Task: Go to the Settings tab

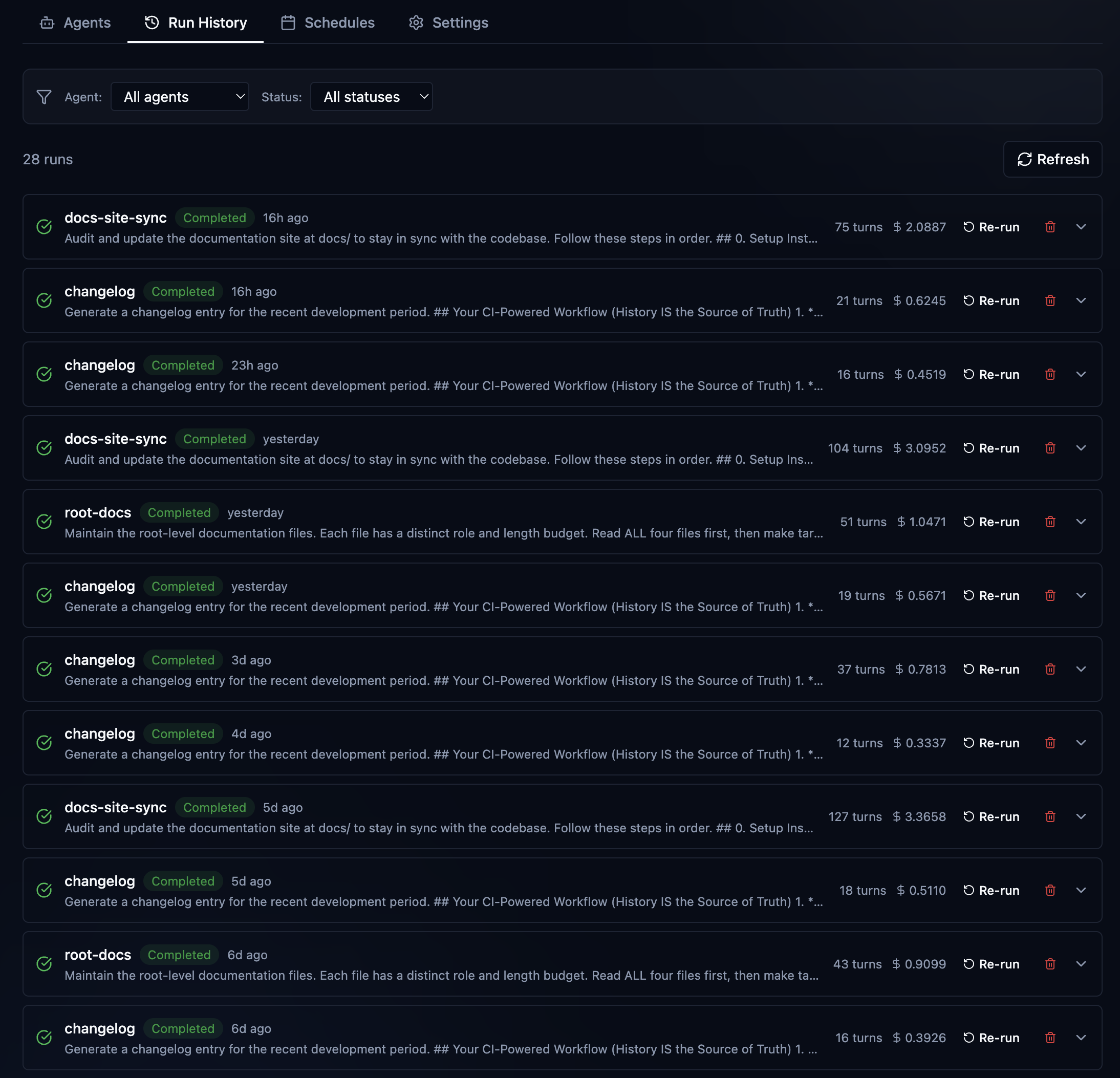Action: tap(448, 23)
